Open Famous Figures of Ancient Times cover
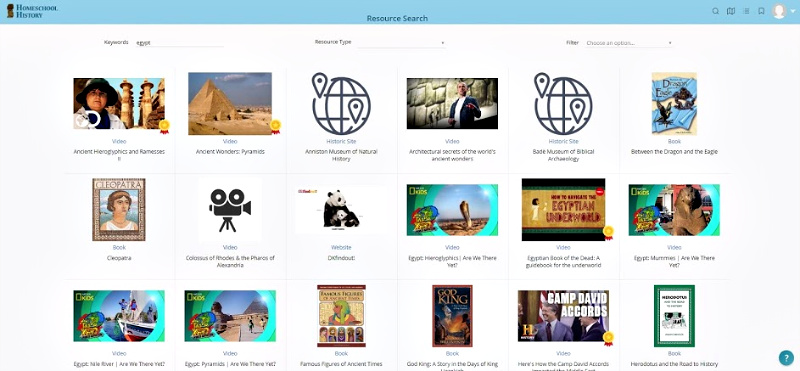This screenshot has height=371, width=800. (x=341, y=316)
